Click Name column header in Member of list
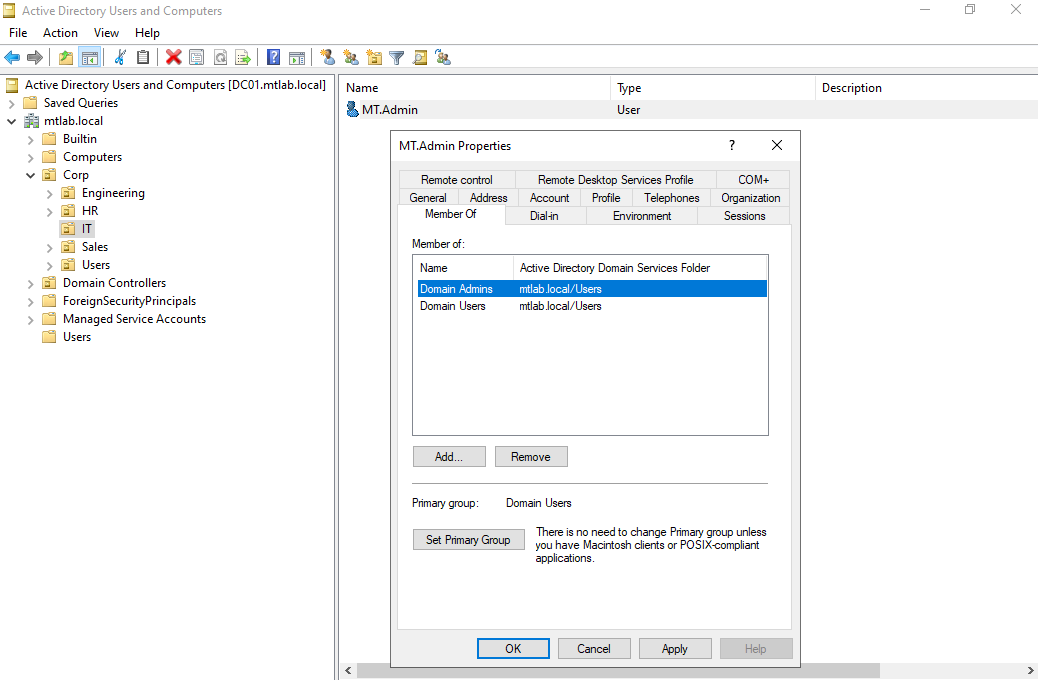Image resolution: width=1038 pixels, height=680 pixels. click(x=463, y=267)
